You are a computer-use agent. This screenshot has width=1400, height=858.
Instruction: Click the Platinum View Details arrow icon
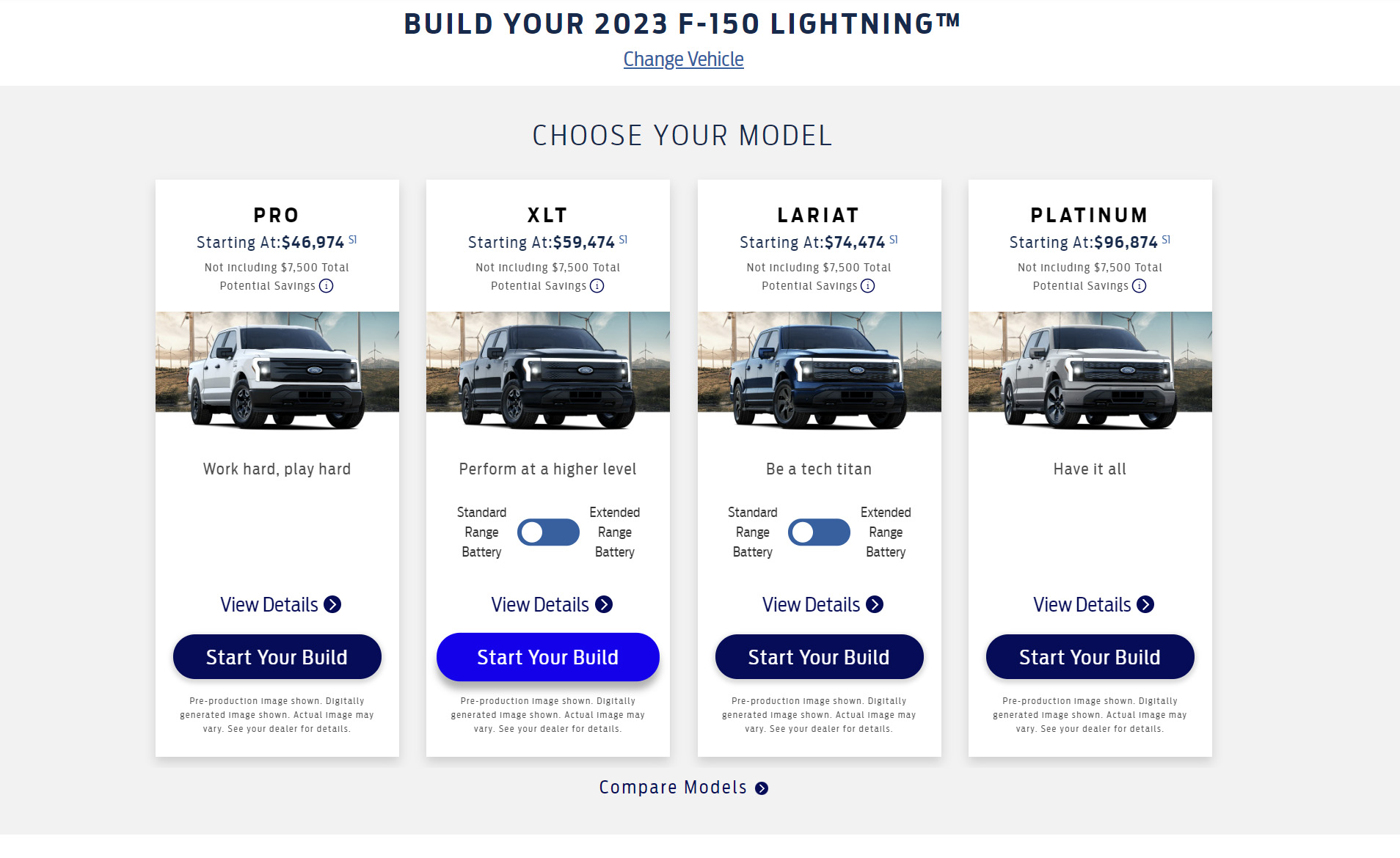click(1145, 604)
